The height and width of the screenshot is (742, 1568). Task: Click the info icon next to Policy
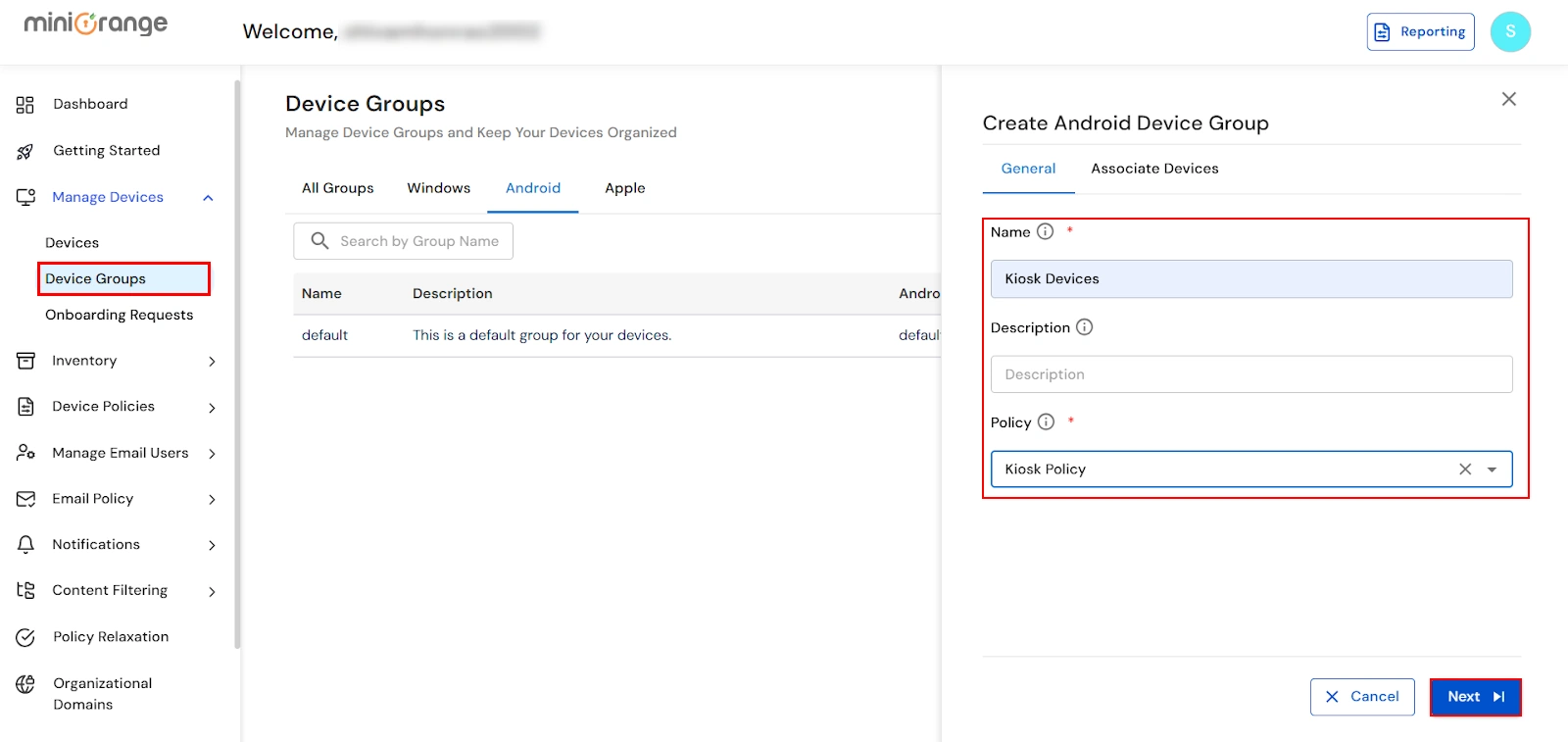pyautogui.click(x=1046, y=422)
